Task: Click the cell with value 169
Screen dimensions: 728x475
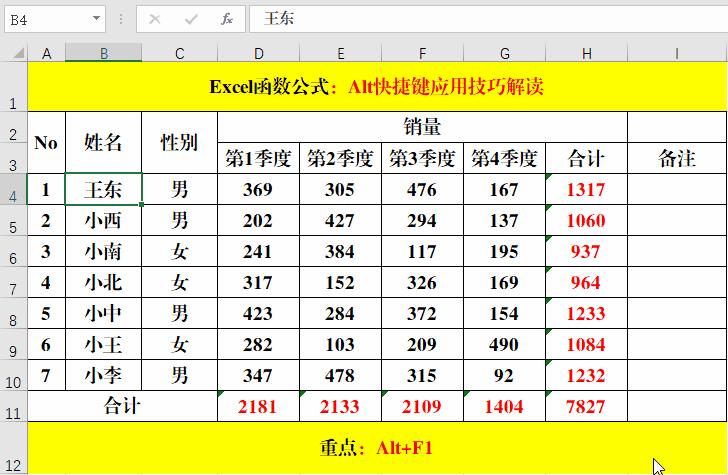Action: pos(504,282)
